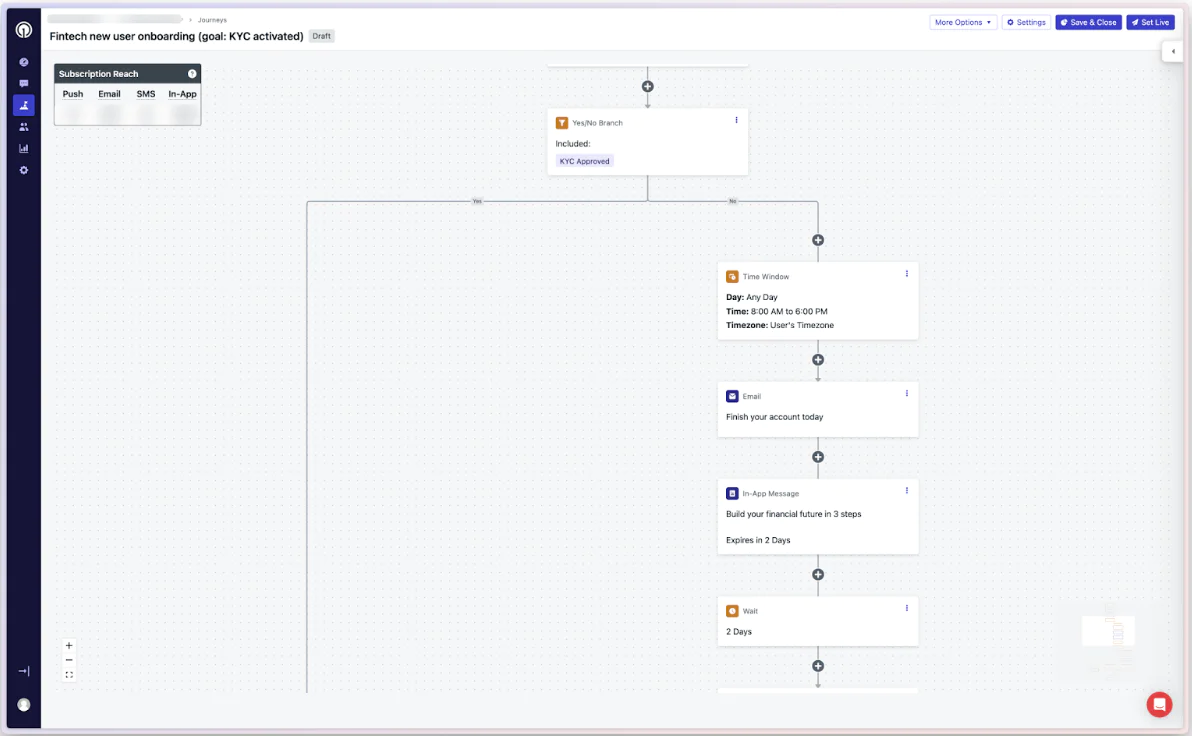Add a step after the Time Window node
The height and width of the screenshot is (736, 1192).
tap(818, 359)
